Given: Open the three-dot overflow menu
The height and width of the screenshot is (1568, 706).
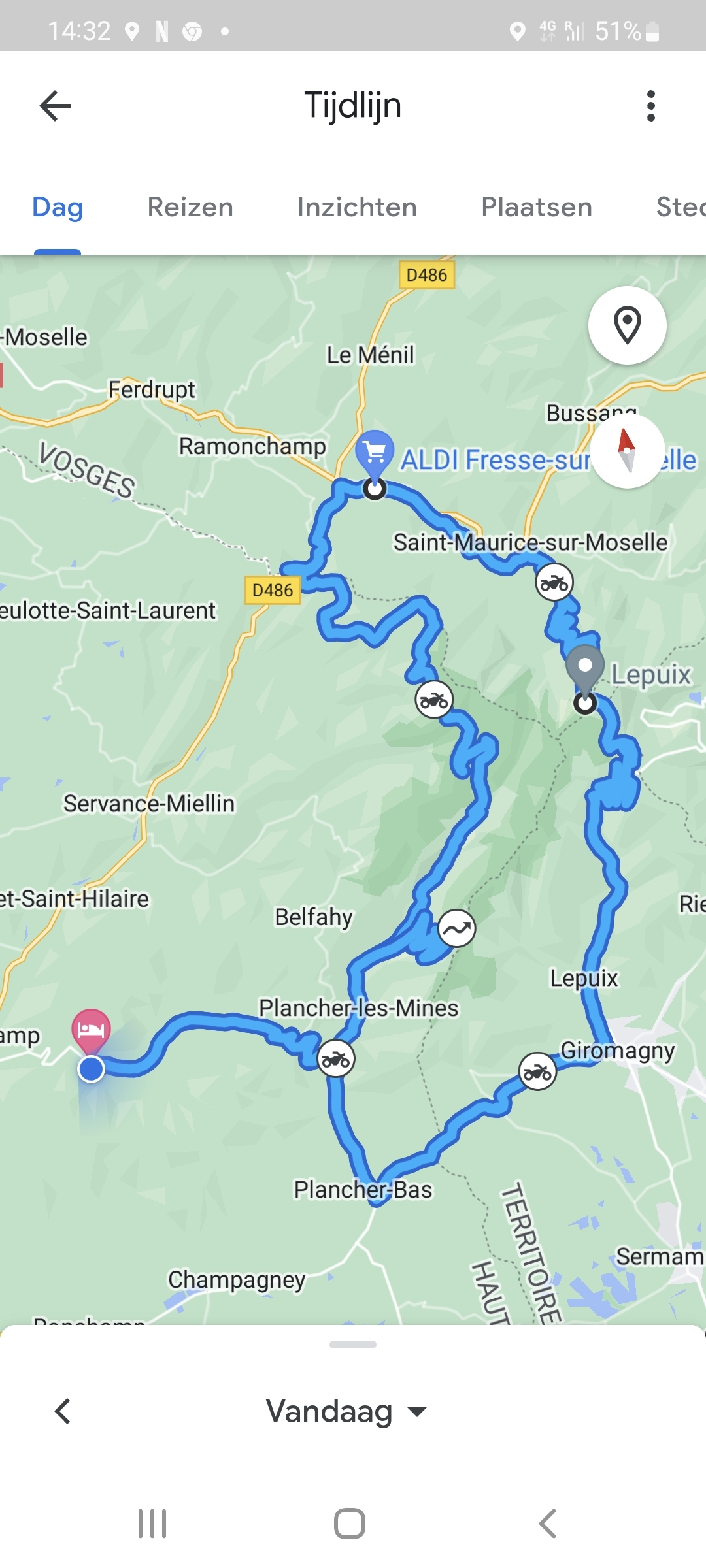Looking at the screenshot, I should [x=650, y=106].
